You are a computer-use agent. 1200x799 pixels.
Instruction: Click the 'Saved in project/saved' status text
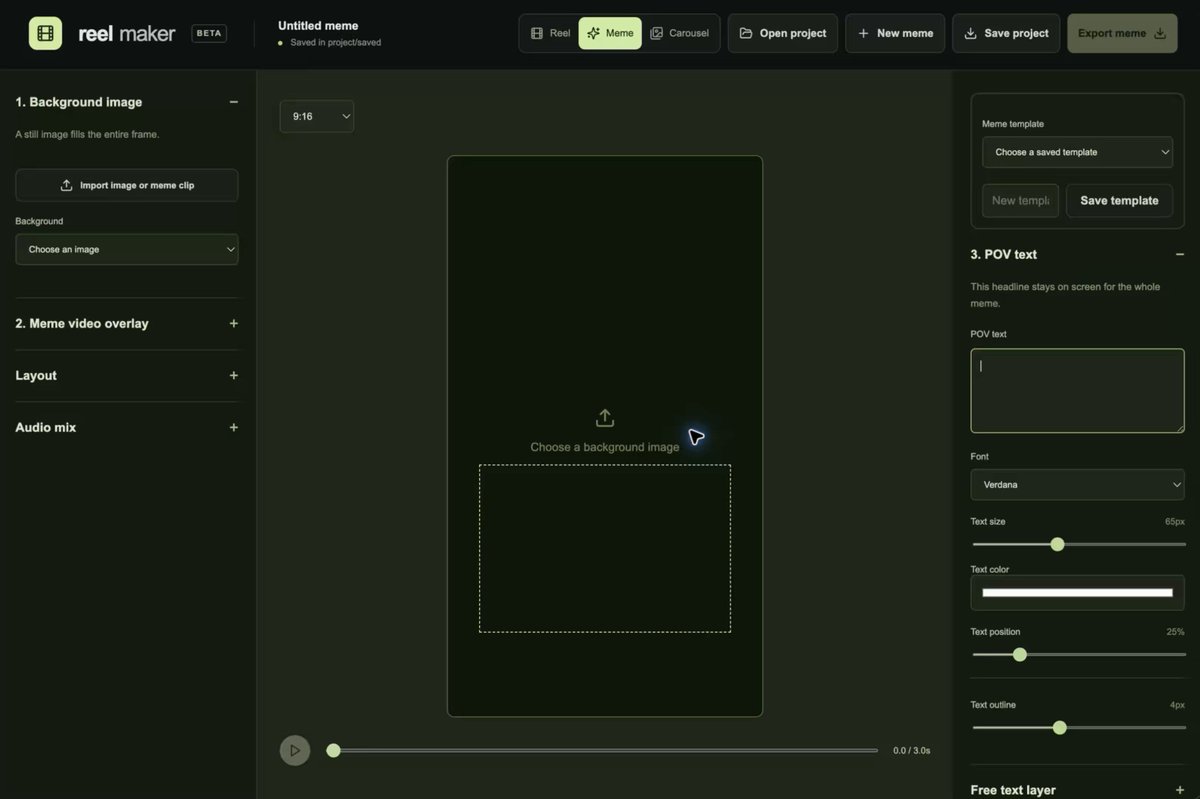click(x=335, y=43)
